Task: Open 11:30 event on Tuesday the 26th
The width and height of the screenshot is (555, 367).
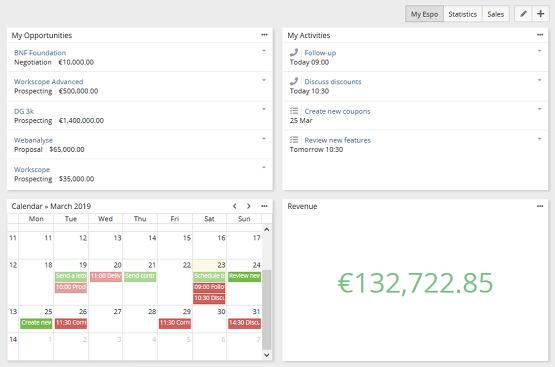Action: click(71, 323)
